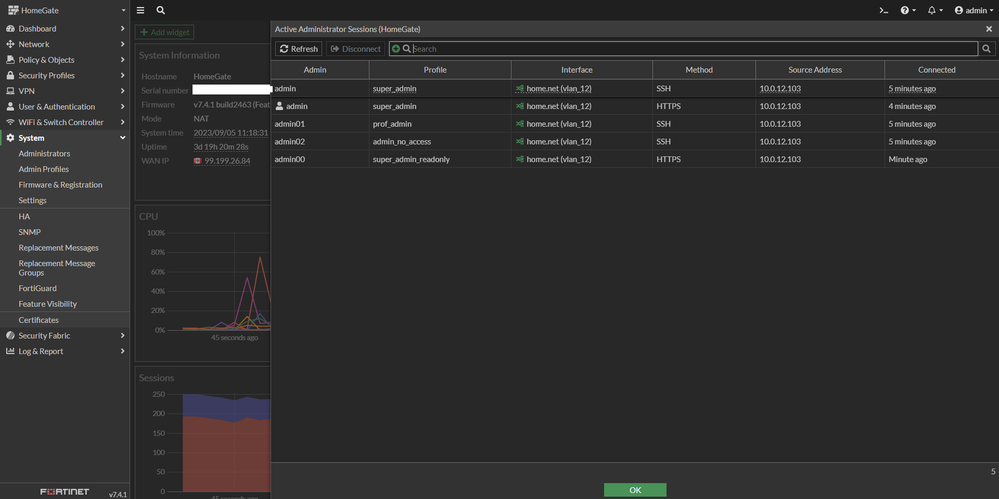This screenshot has height=499, width=999.
Task: Open the admin user dropdown menu
Action: pos(973,10)
